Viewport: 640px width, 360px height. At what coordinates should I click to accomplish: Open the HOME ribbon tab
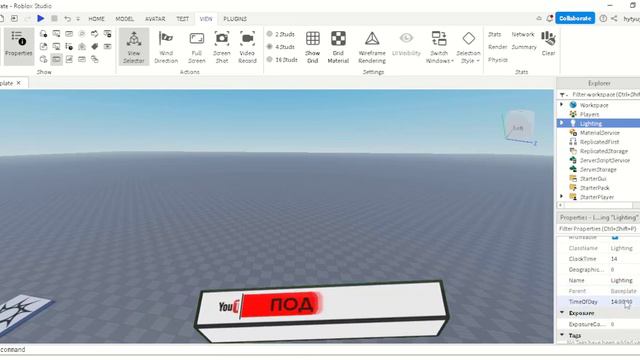96,19
